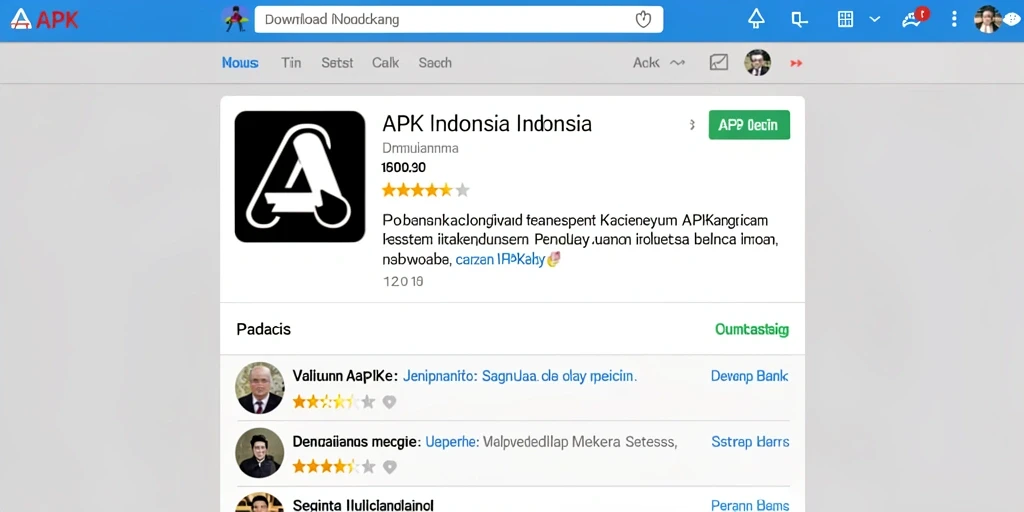The height and width of the screenshot is (512, 1024).
Task: Select the Setst tab
Action: (337, 63)
